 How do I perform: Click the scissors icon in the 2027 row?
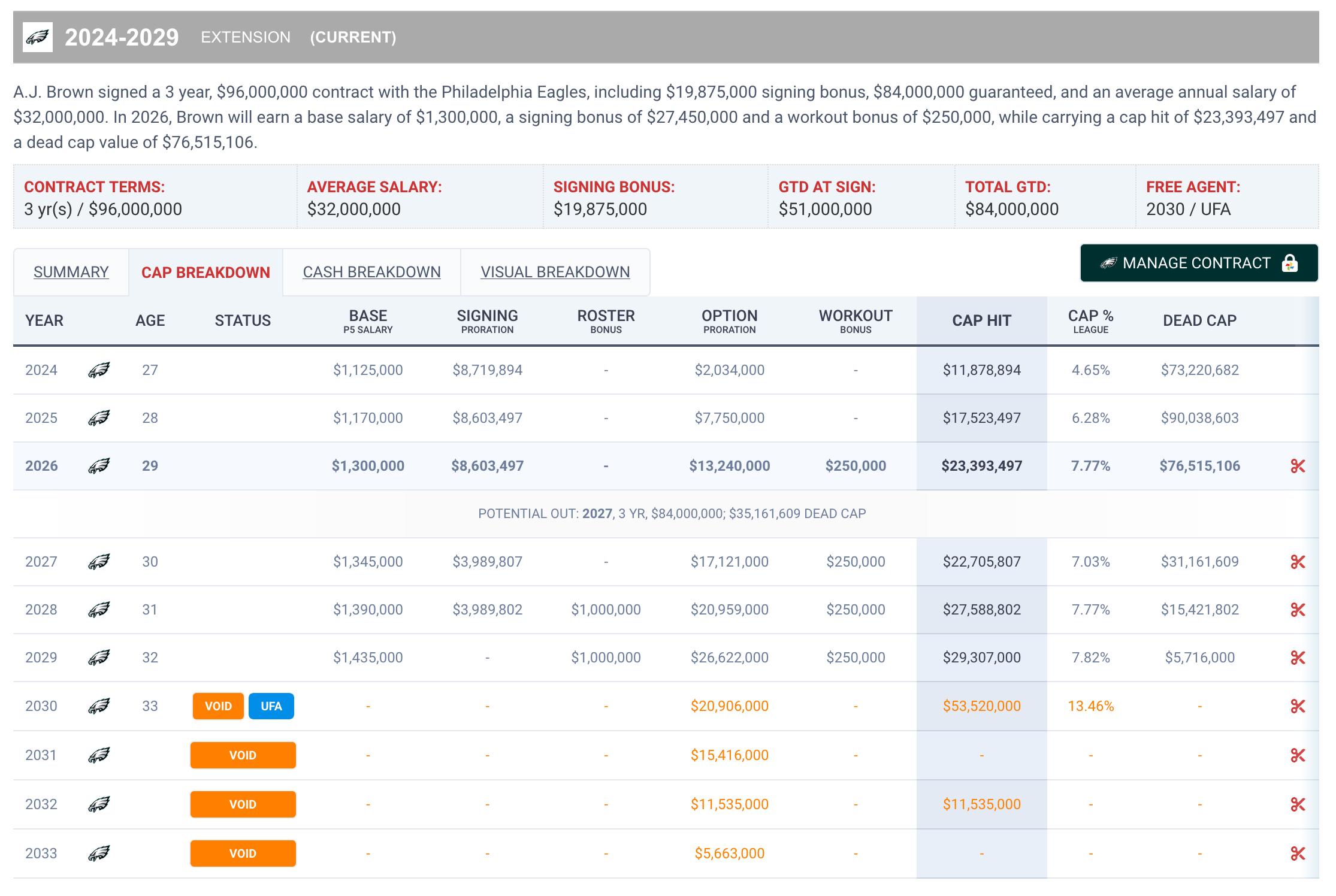click(x=1298, y=562)
